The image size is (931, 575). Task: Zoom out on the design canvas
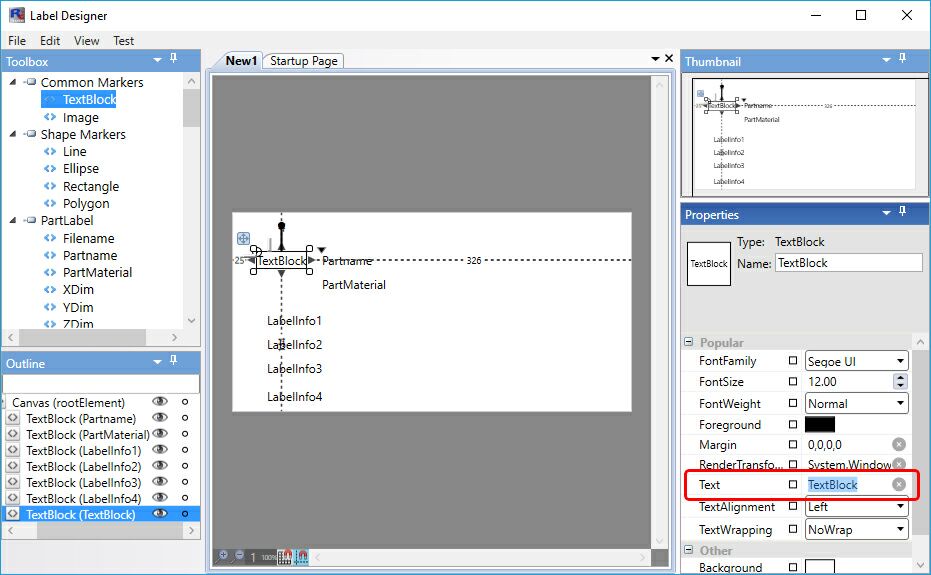(x=239, y=556)
